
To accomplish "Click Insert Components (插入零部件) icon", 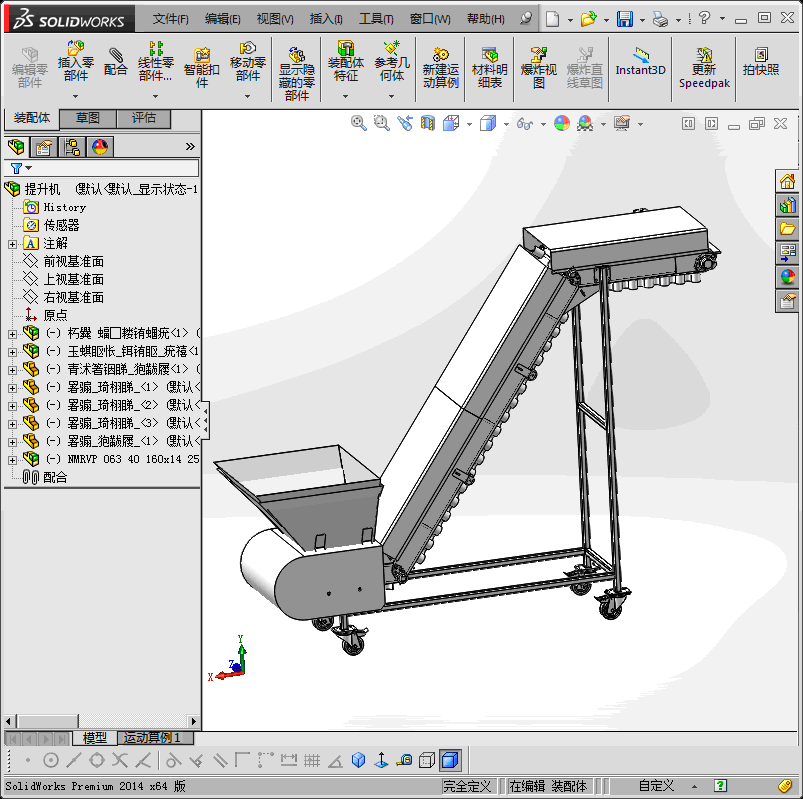I will click(x=75, y=61).
